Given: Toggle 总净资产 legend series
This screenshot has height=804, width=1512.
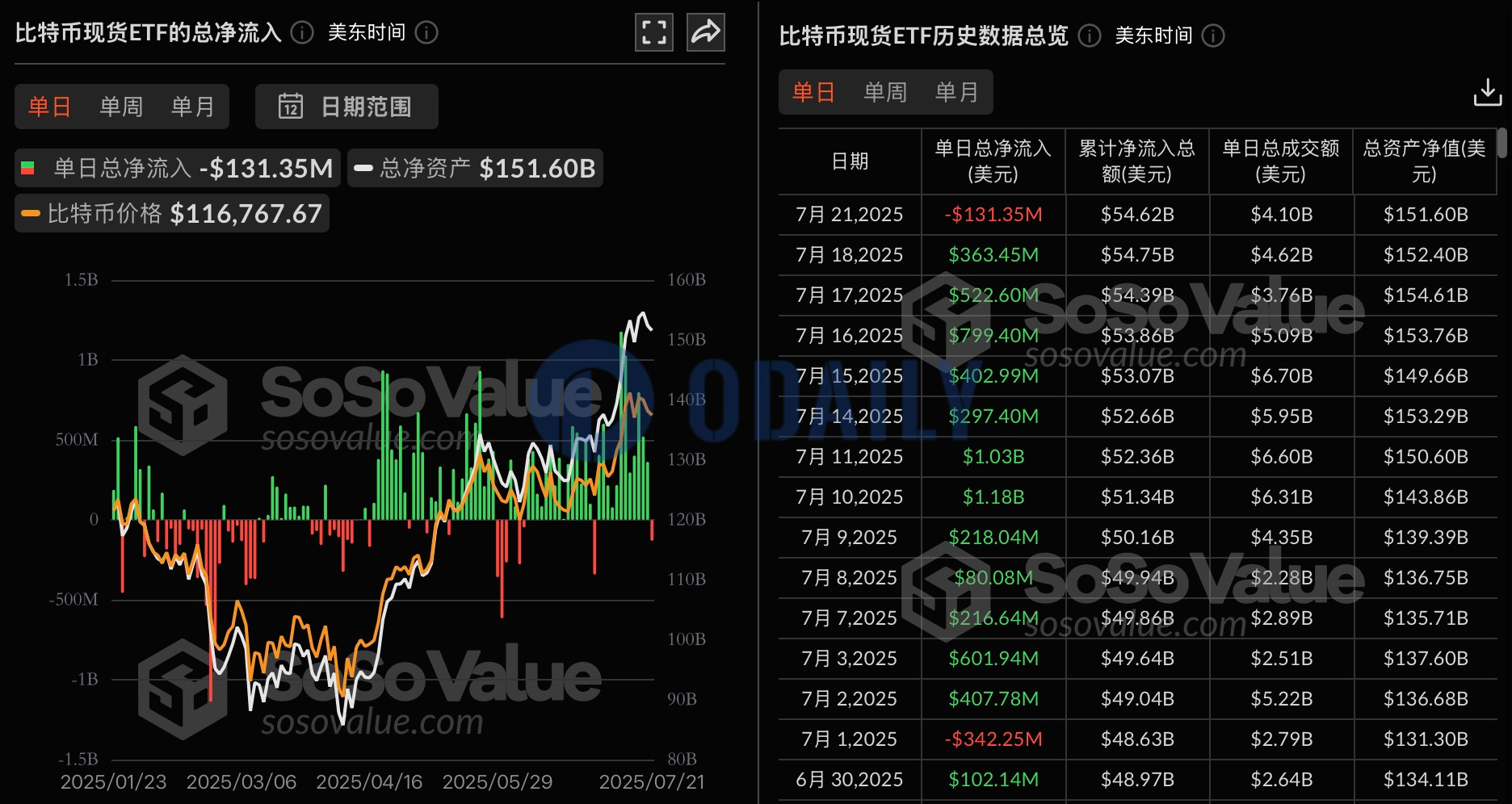Looking at the screenshot, I should pyautogui.click(x=475, y=168).
